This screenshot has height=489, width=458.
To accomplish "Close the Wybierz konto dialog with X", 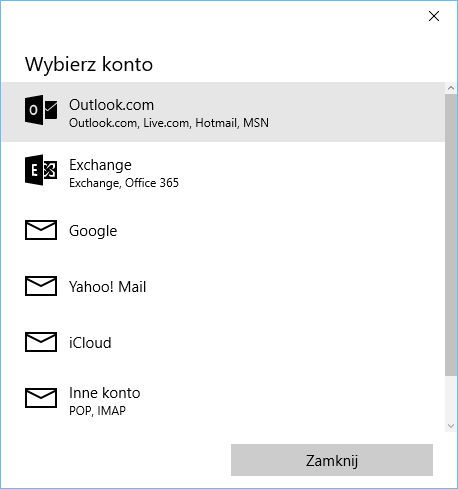I will pyautogui.click(x=434, y=16).
